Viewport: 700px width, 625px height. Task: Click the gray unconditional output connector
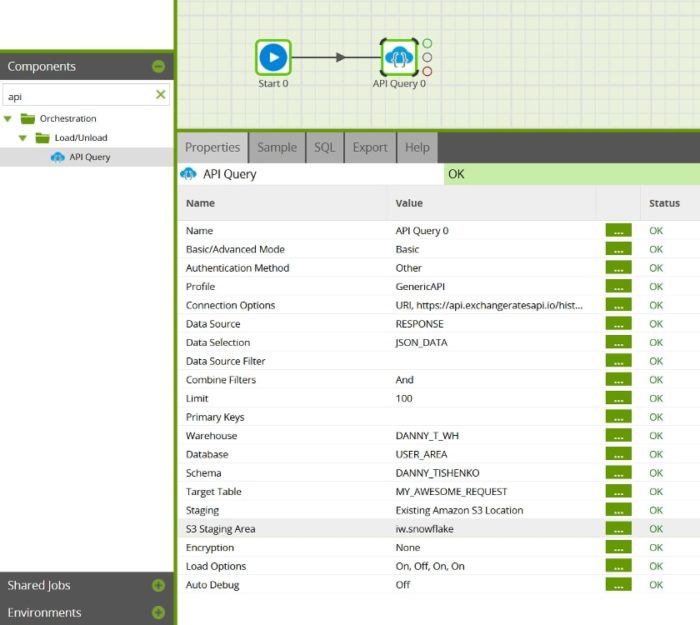click(x=427, y=57)
